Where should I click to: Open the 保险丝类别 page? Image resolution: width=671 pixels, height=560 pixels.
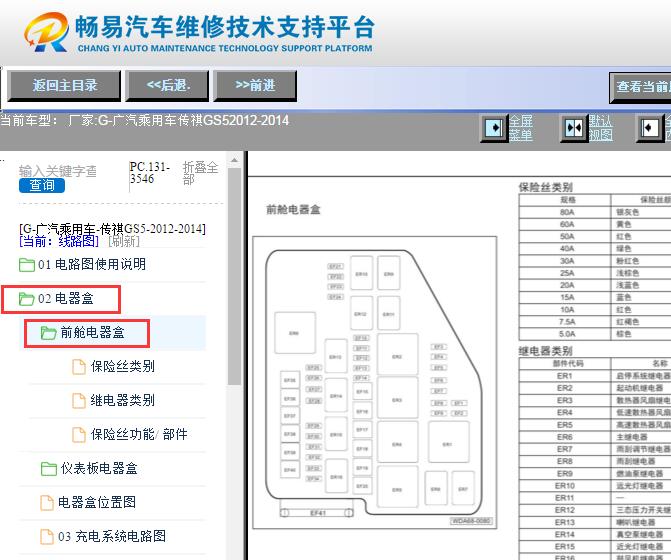tap(122, 367)
